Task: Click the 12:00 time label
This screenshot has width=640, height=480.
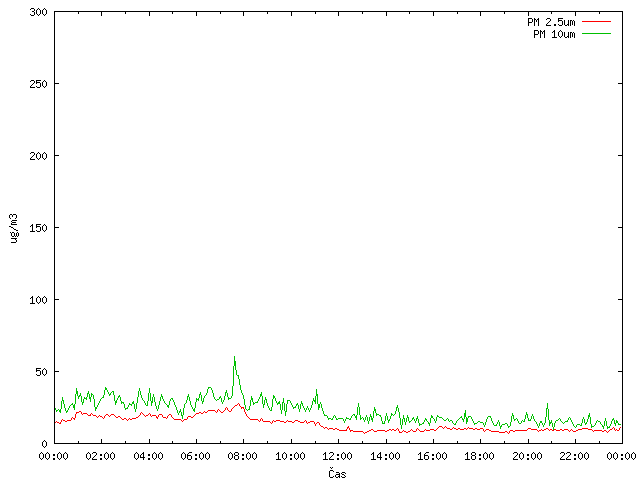Action: coord(338,456)
